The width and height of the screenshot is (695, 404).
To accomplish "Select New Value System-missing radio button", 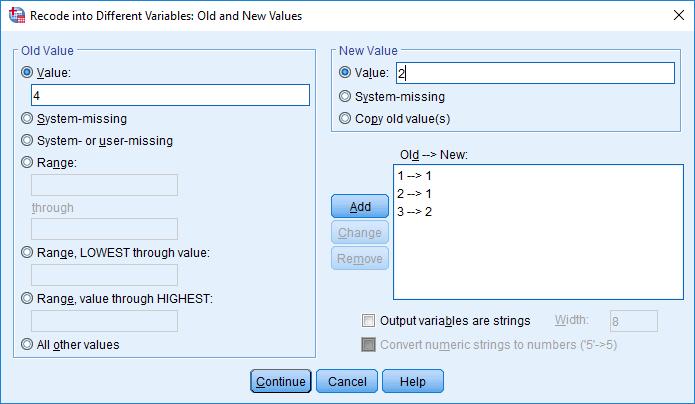I will [345, 96].
